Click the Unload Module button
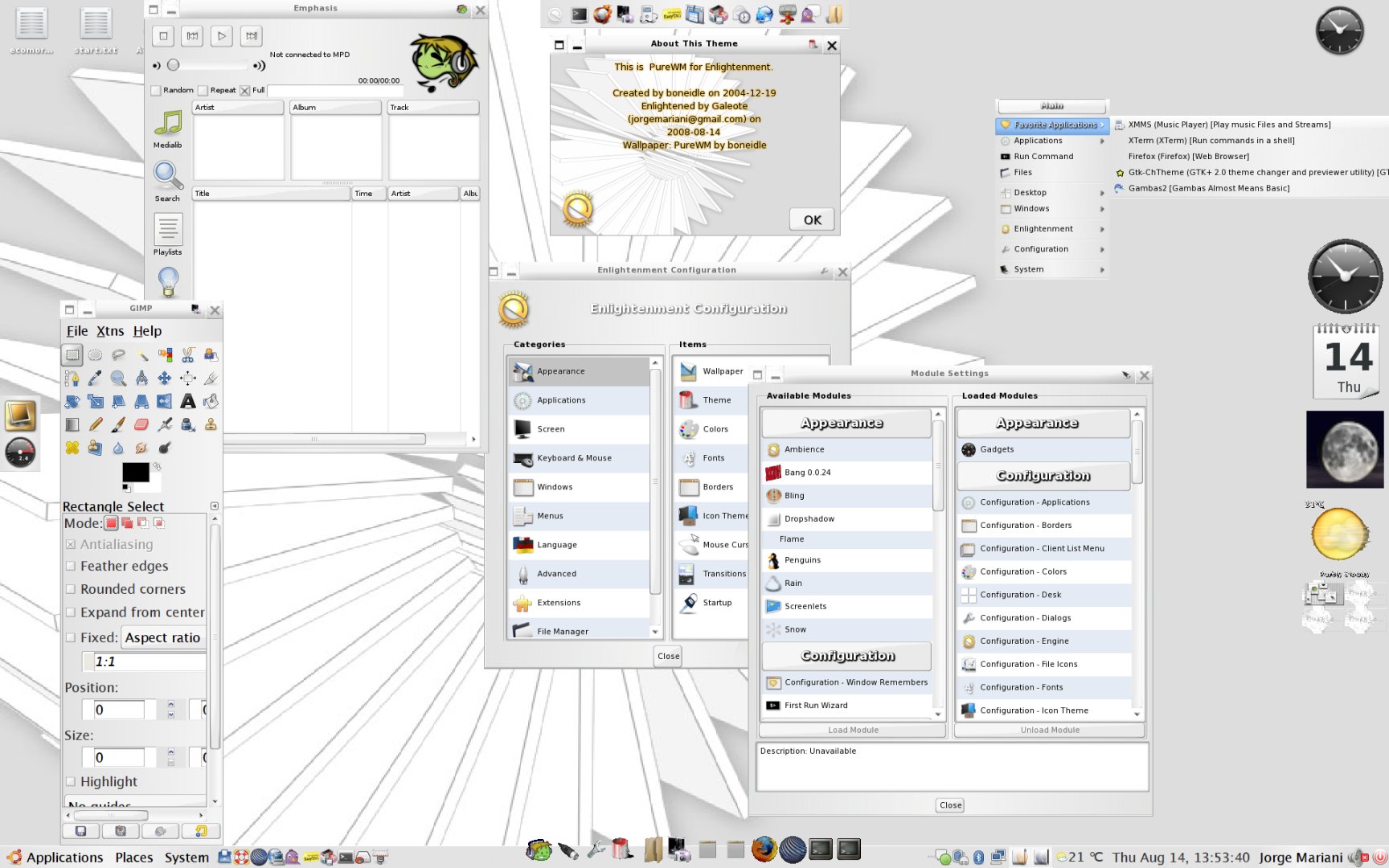 1050,731
